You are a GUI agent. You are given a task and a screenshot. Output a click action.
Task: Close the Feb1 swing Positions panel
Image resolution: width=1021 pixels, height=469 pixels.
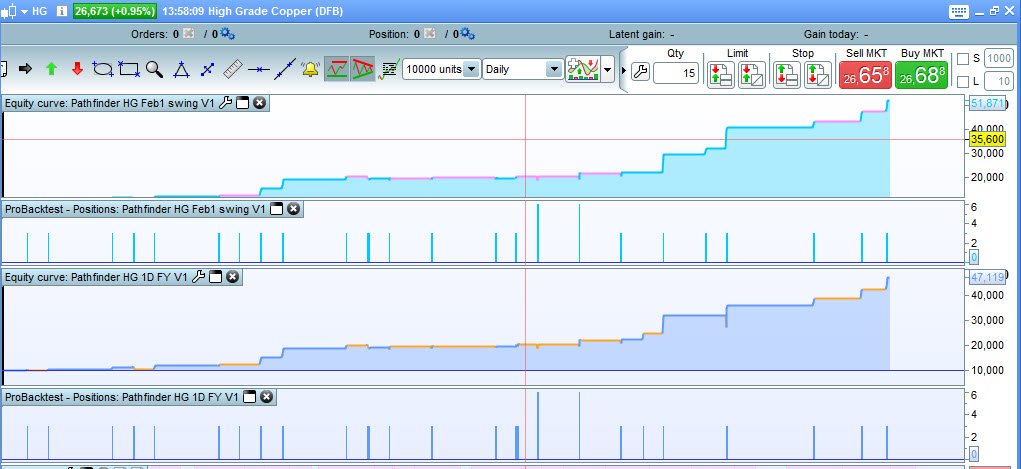[293, 208]
